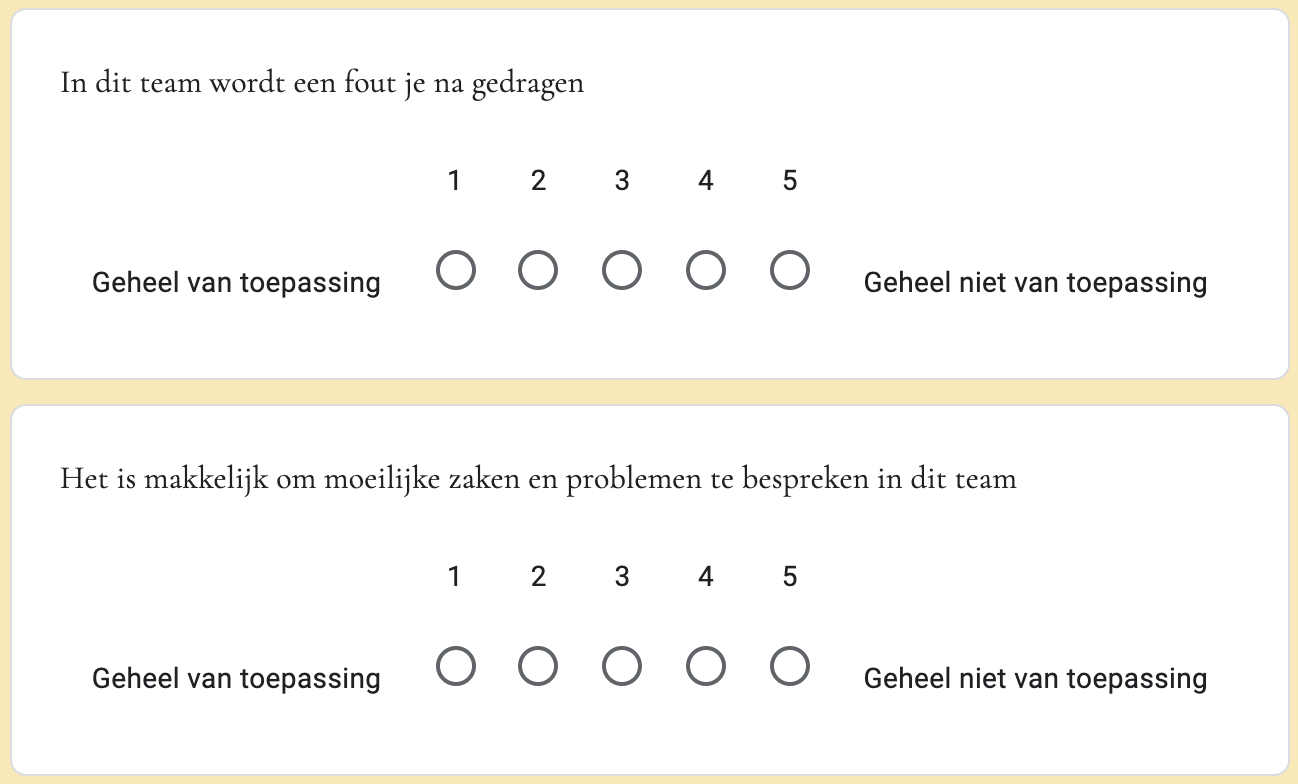The height and width of the screenshot is (784, 1298).
Task: Choose option 4 for 'moeilijke zaken bespreken' question
Action: point(706,667)
